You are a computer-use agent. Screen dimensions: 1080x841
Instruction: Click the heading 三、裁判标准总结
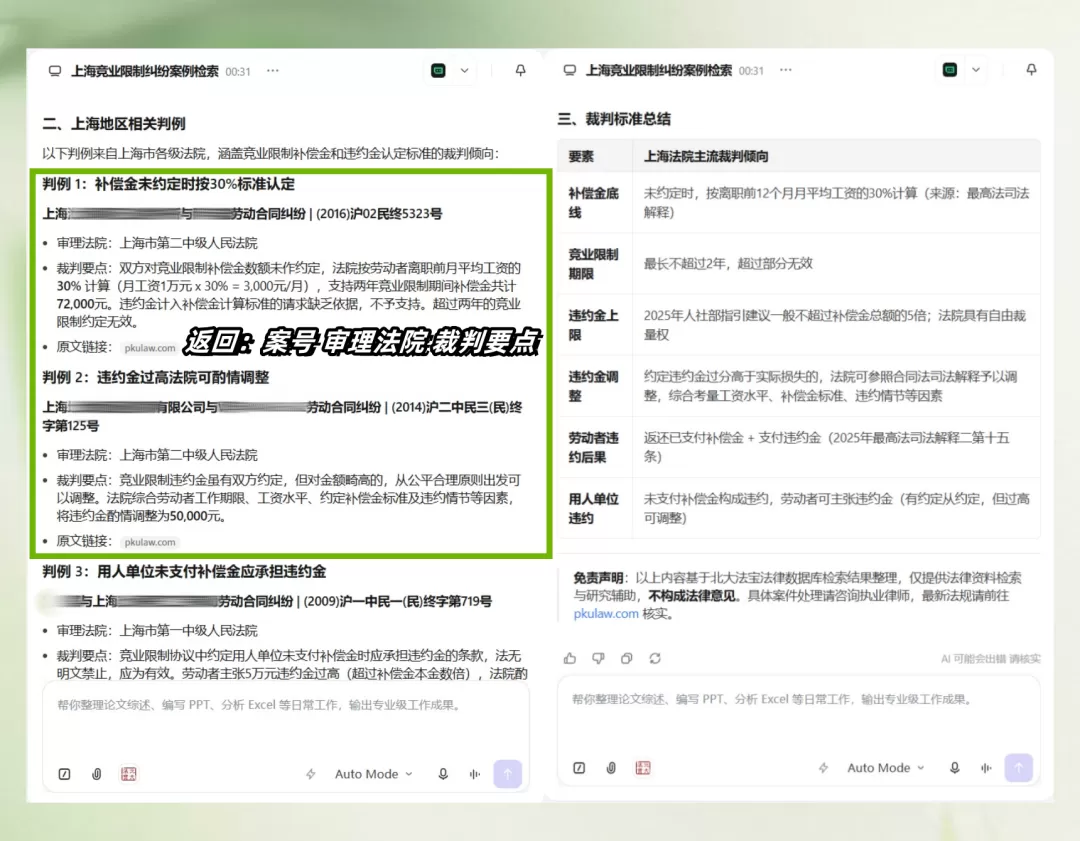pyautogui.click(x=614, y=119)
